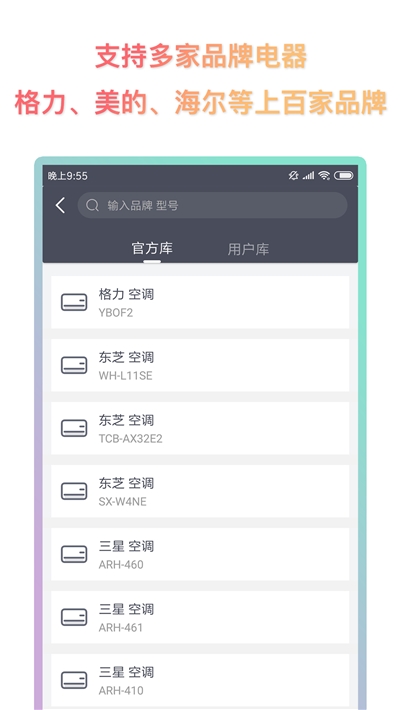Click the air conditioner icon beside WH-L11SE

click(x=74, y=365)
